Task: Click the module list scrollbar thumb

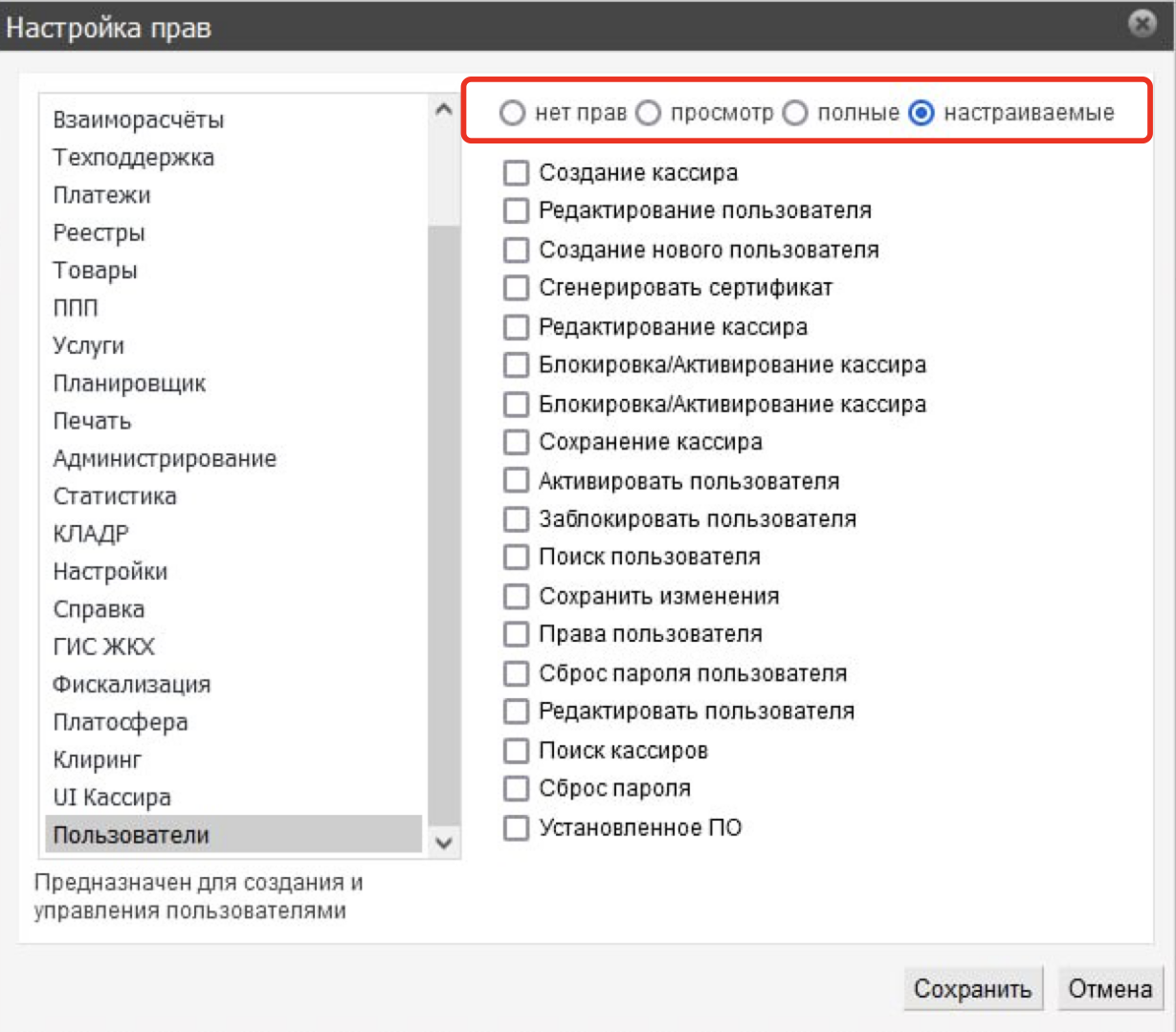Action: [444, 527]
